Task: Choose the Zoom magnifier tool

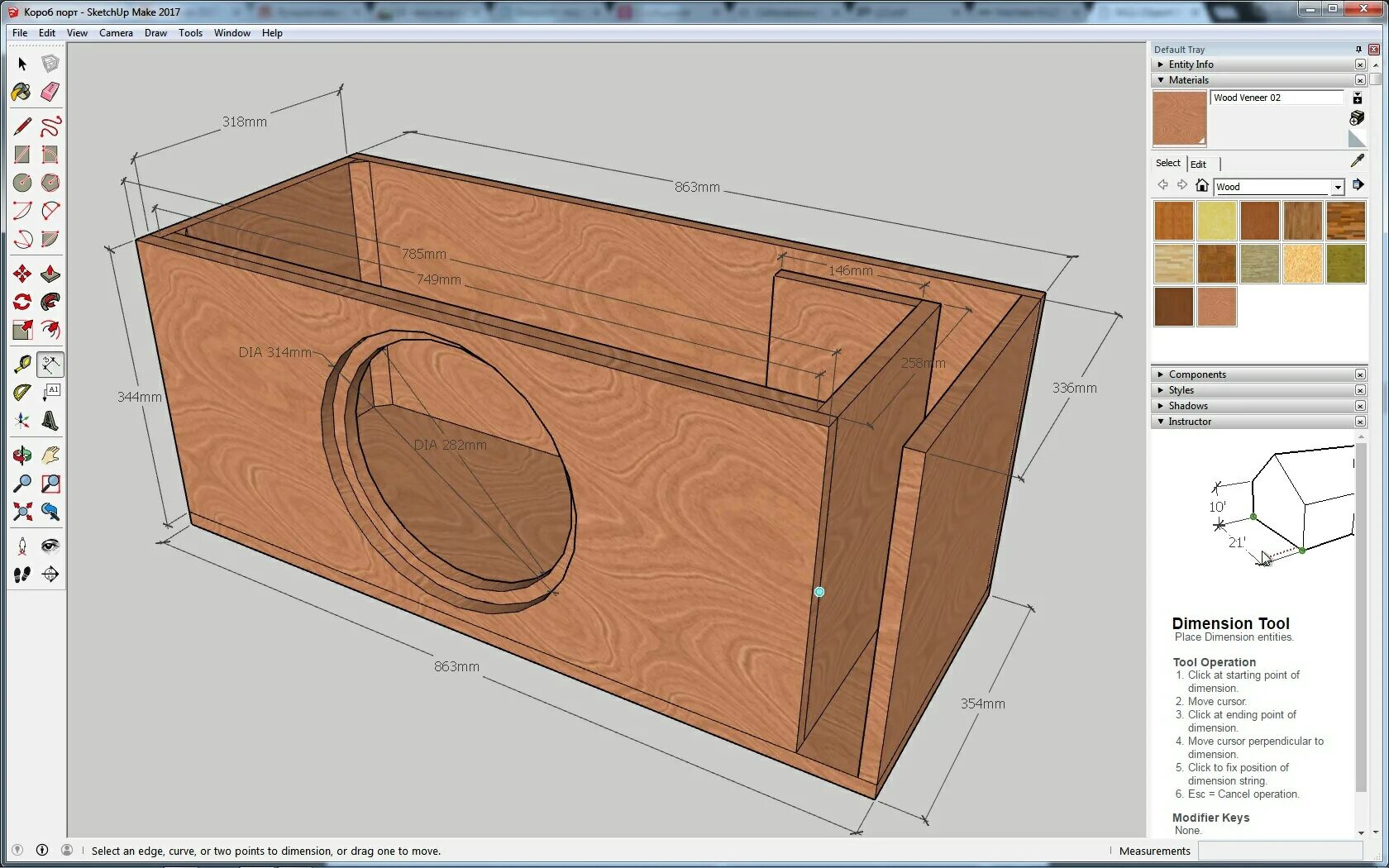Action: pyautogui.click(x=22, y=484)
